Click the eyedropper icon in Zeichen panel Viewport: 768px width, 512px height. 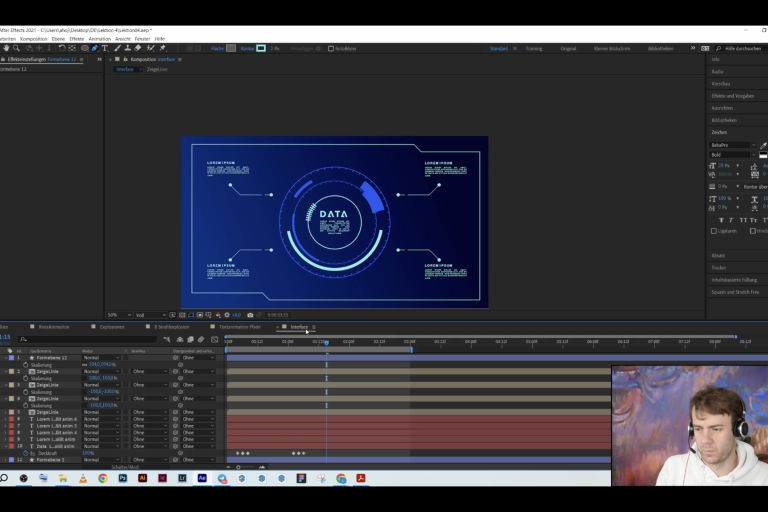[x=763, y=145]
